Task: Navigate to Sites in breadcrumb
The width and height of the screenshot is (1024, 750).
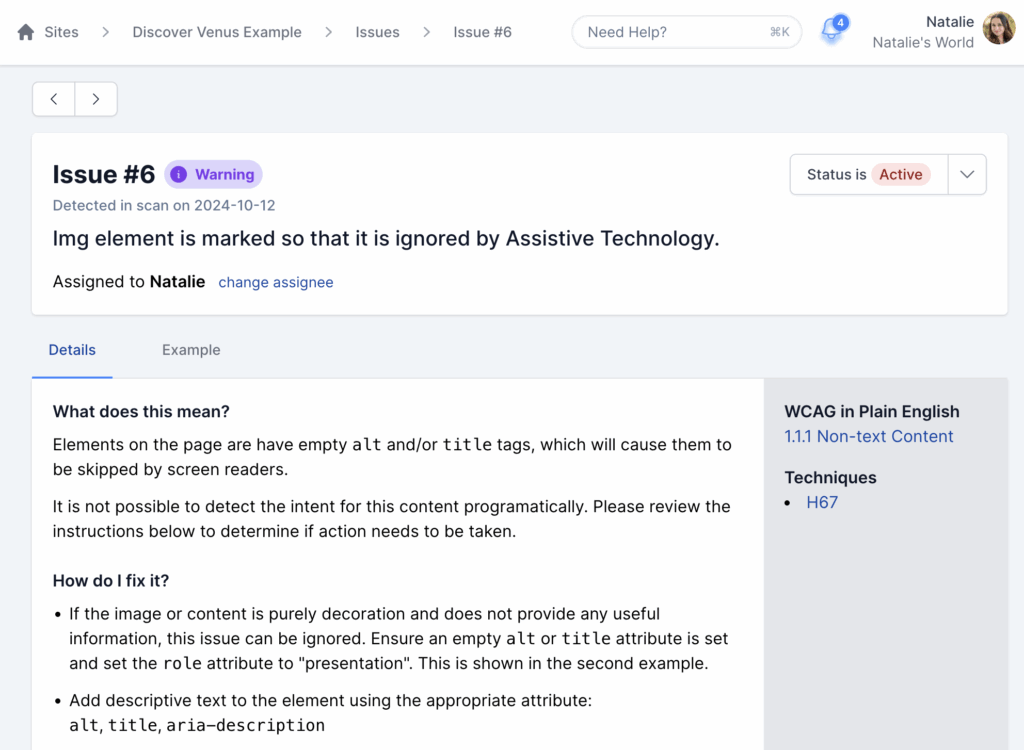Action: [x=61, y=32]
